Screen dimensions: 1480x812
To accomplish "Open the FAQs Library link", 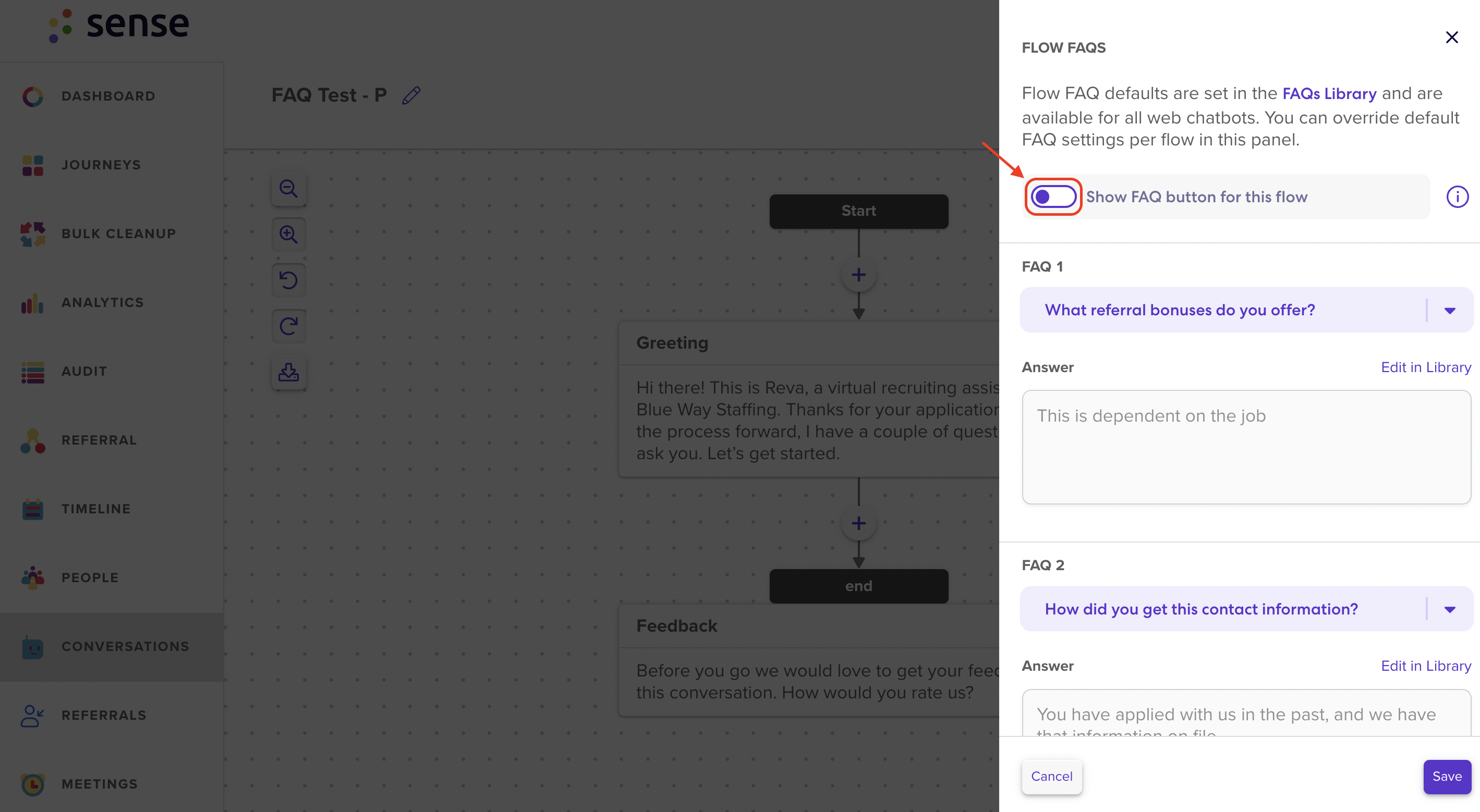I will 1329,94.
